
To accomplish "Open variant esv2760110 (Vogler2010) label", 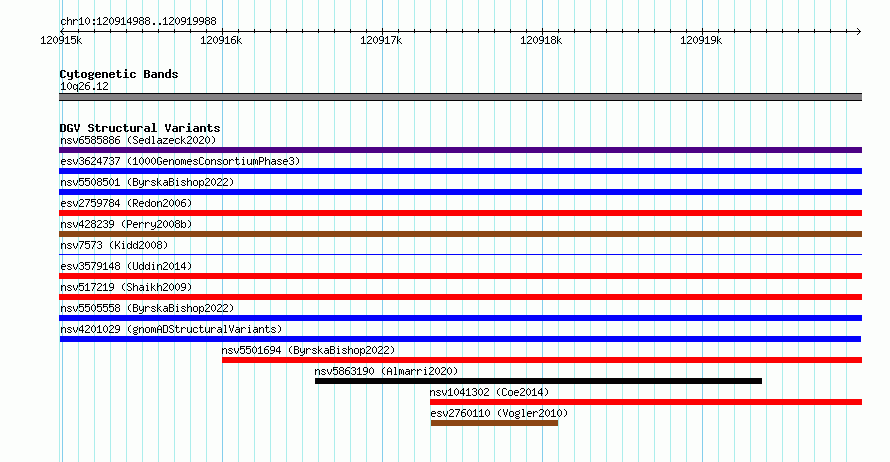I will click(x=499, y=413).
